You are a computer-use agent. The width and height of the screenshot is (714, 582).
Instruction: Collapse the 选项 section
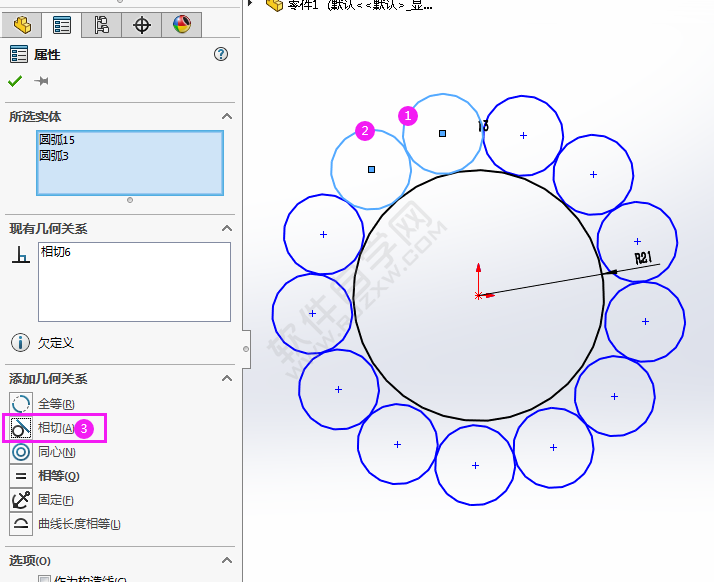coord(226,561)
